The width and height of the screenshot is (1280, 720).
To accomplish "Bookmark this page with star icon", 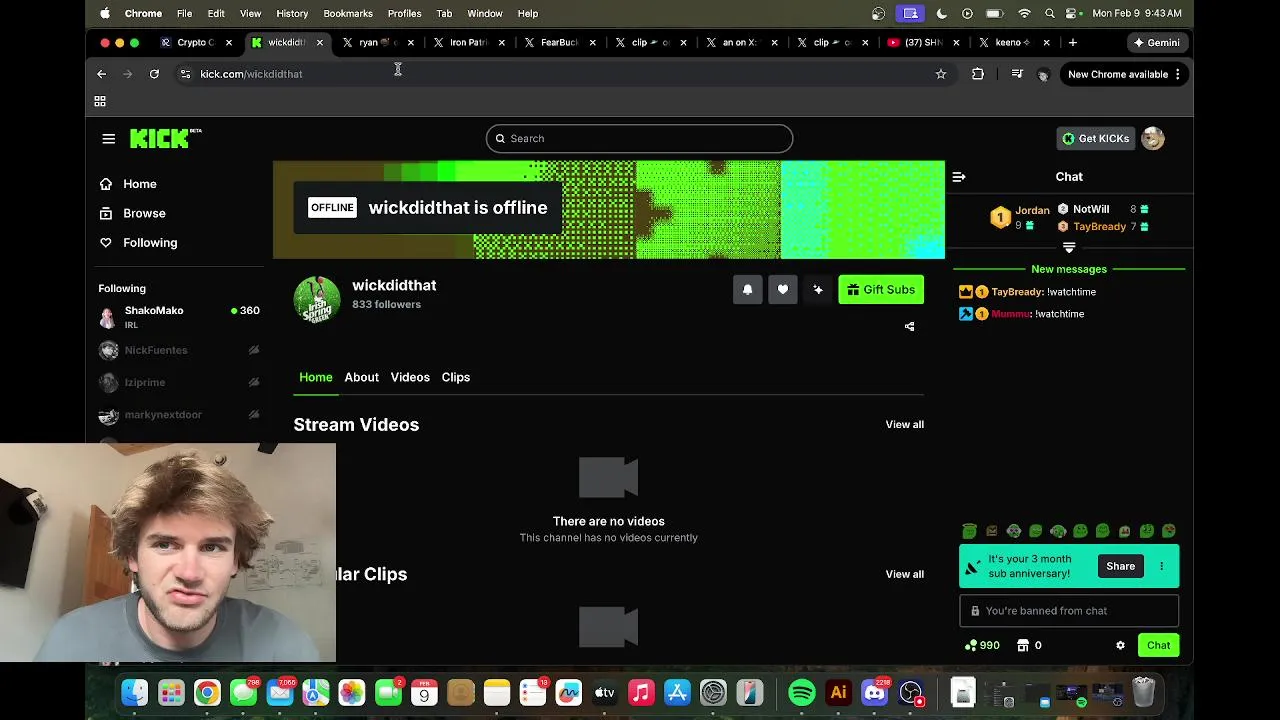I will click(x=940, y=74).
